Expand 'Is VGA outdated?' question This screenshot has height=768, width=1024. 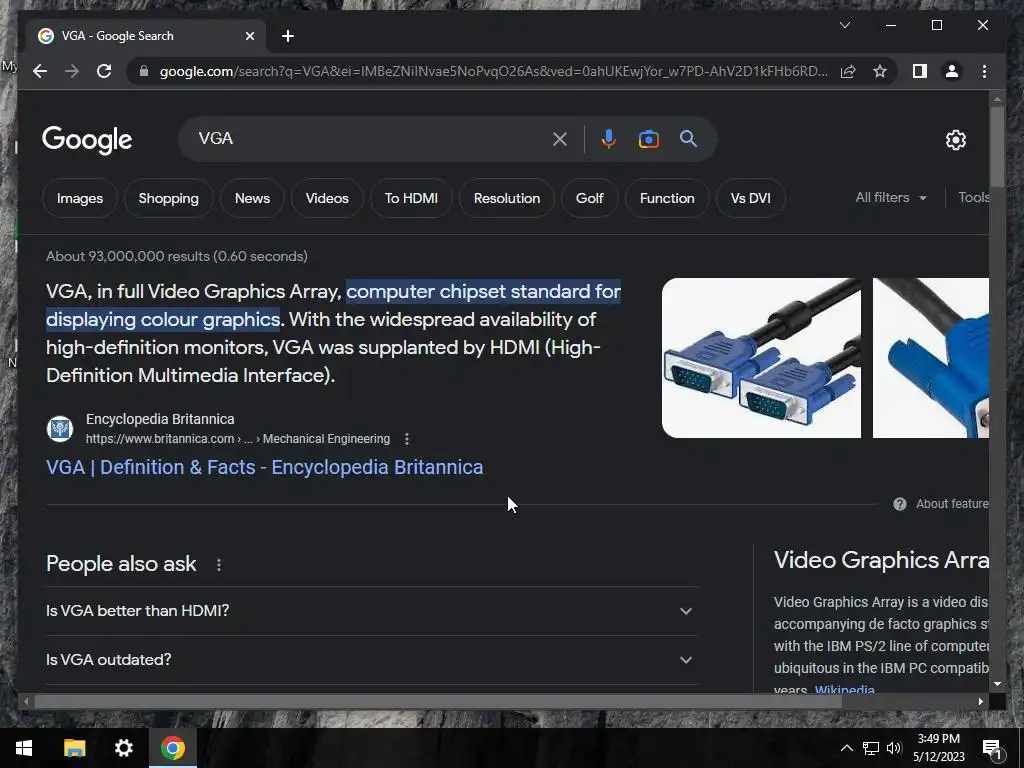(x=372, y=660)
